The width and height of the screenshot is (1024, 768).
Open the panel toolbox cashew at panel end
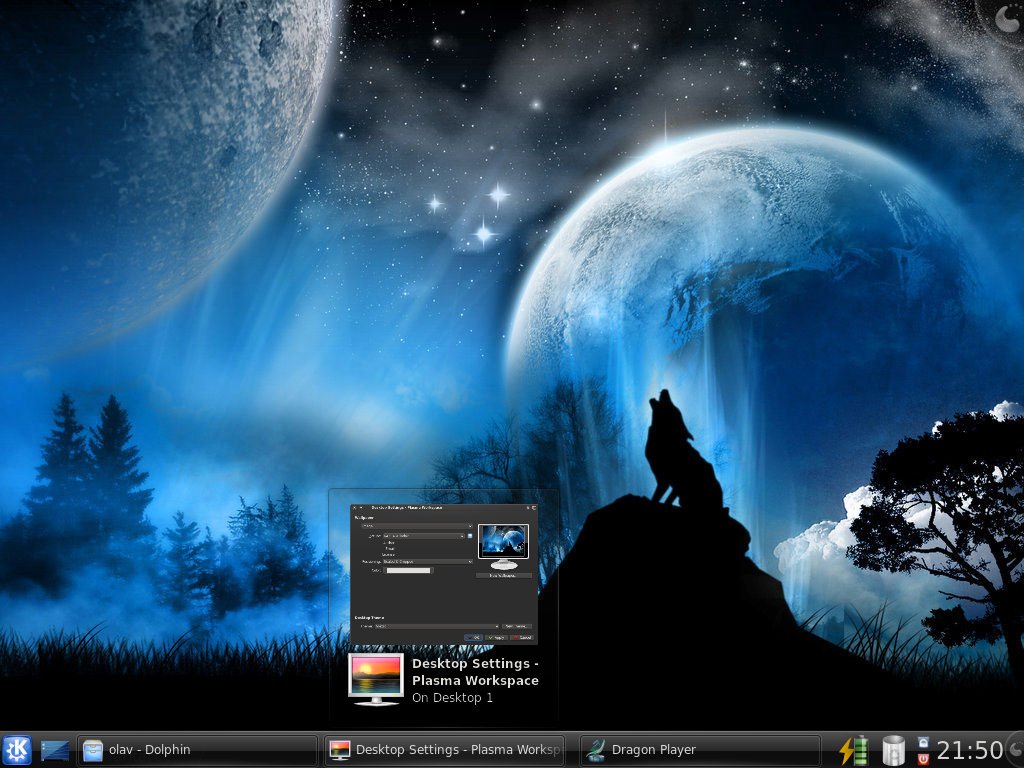click(1015, 750)
